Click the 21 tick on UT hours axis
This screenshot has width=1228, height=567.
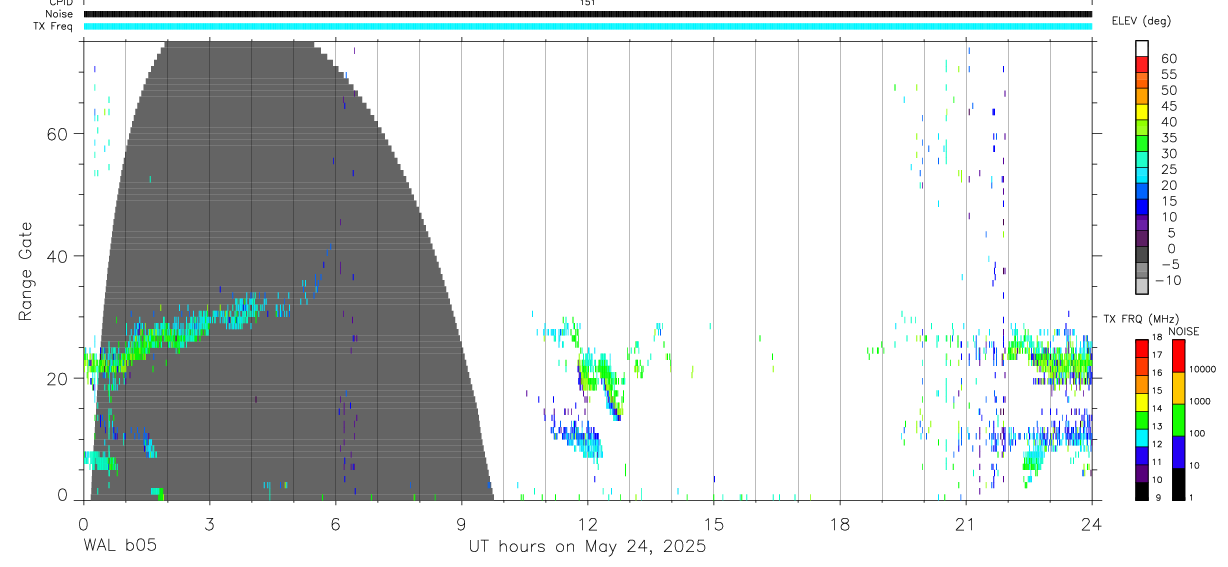[x=965, y=522]
